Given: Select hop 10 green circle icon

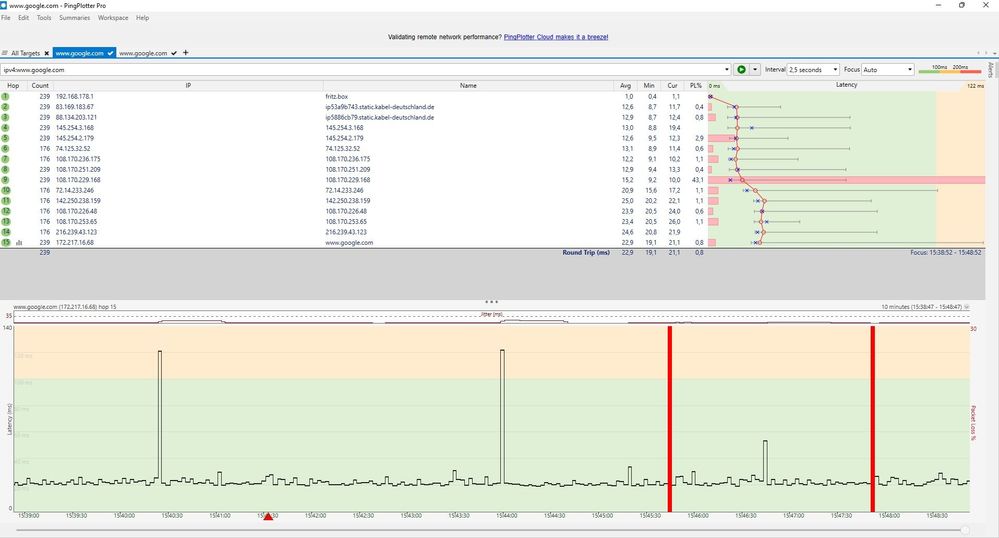Looking at the screenshot, I should pos(6,190).
